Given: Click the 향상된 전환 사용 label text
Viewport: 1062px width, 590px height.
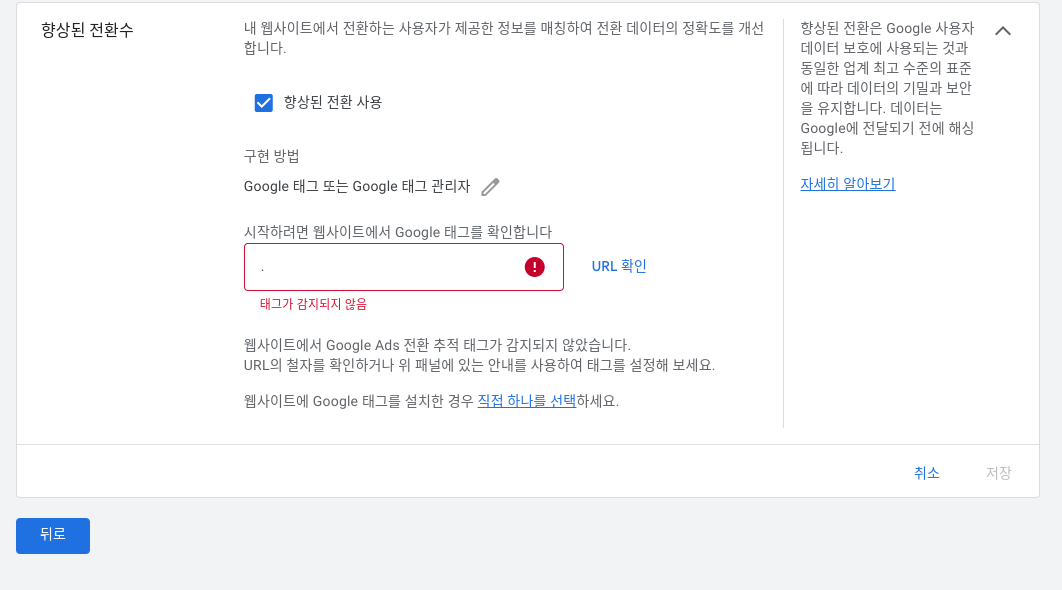Looking at the screenshot, I should [333, 102].
